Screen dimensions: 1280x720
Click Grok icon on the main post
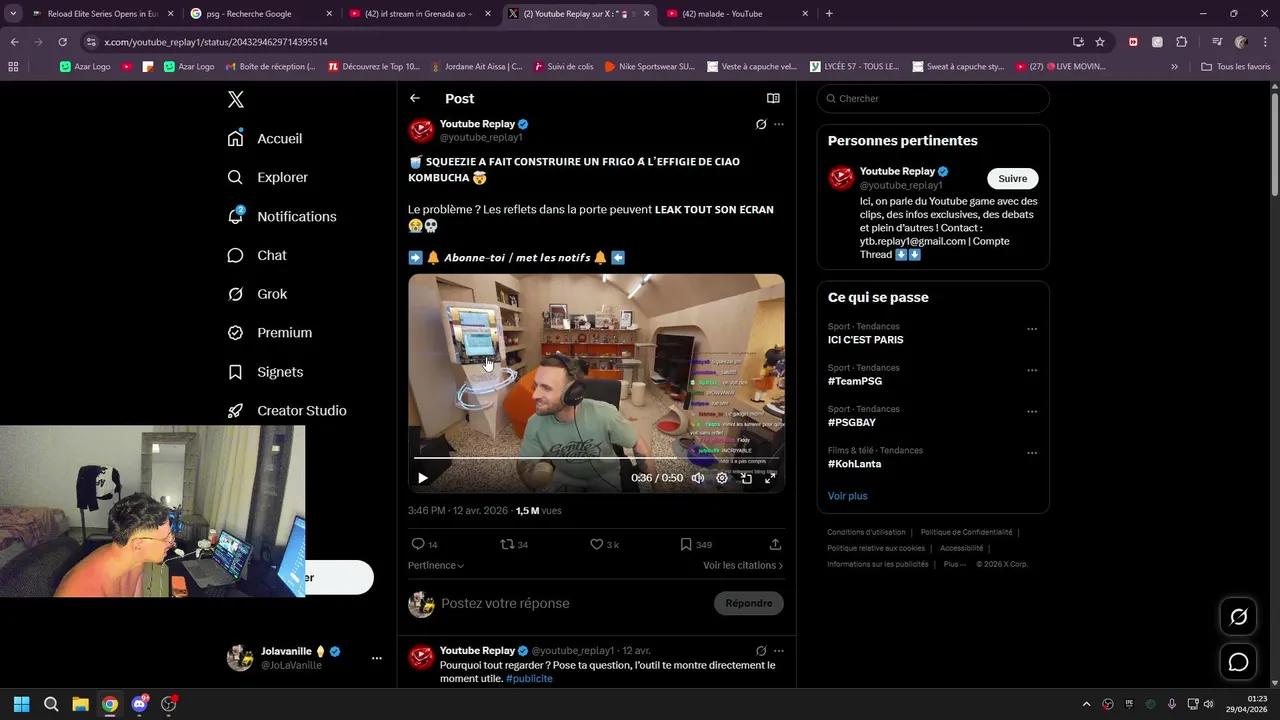[761, 124]
